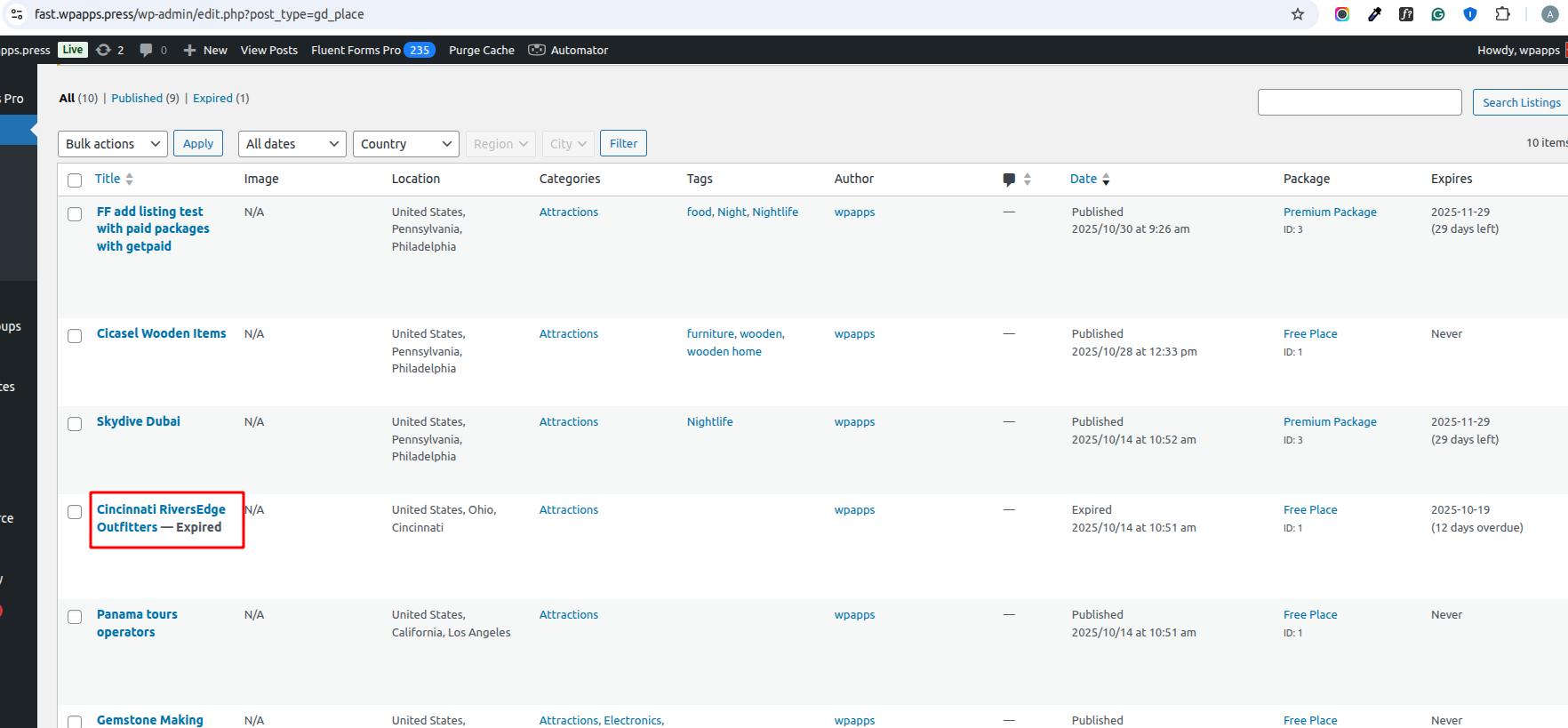The image size is (1568, 728).
Task: Open comments bubble icon in admin bar
Action: tap(146, 50)
